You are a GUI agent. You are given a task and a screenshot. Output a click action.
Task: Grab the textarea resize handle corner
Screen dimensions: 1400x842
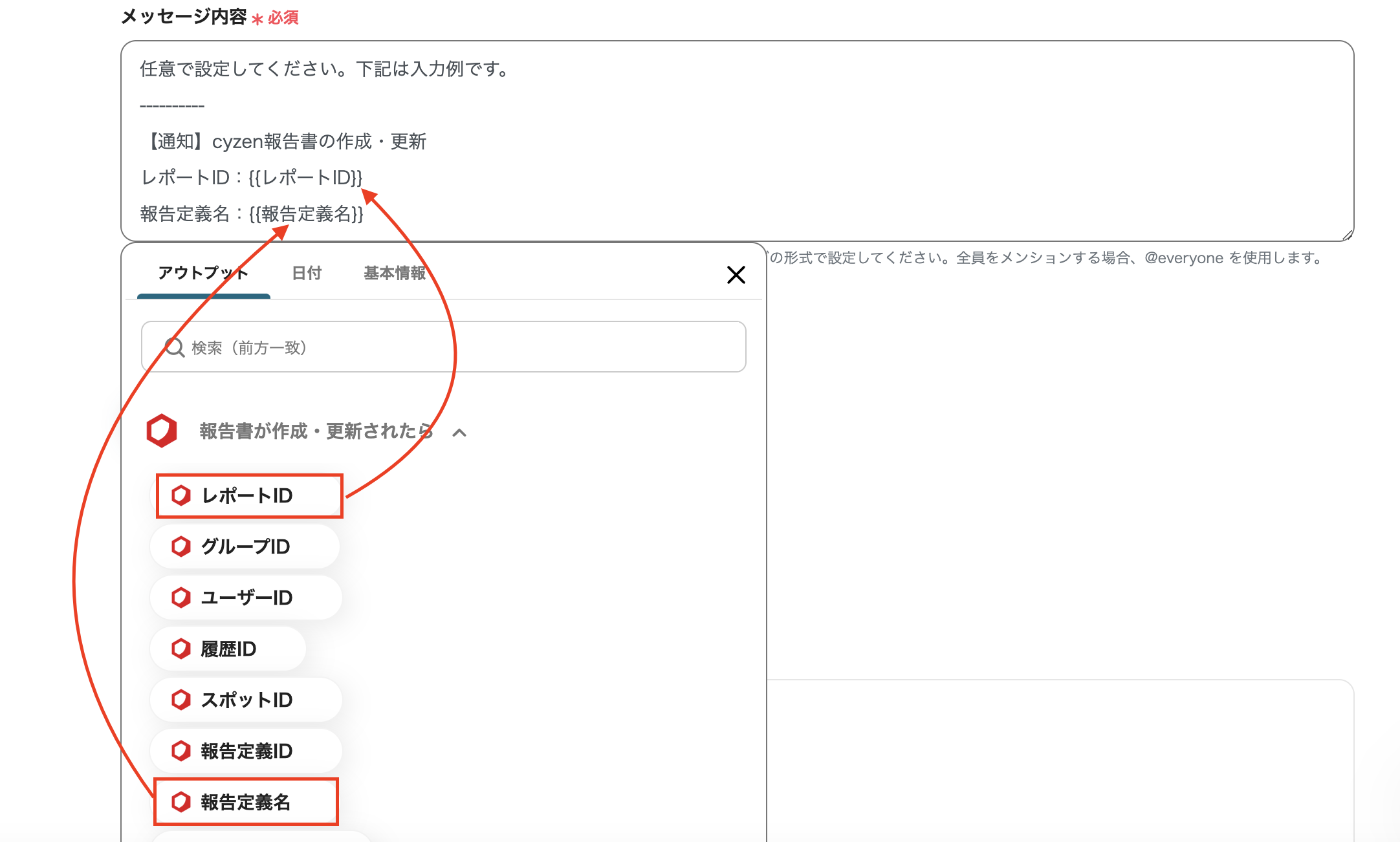pos(1347,235)
